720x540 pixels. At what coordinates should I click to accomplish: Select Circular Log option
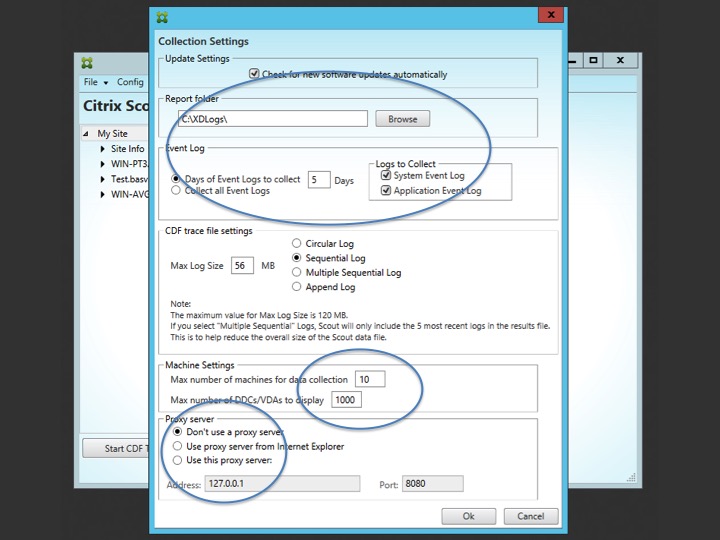coord(297,243)
